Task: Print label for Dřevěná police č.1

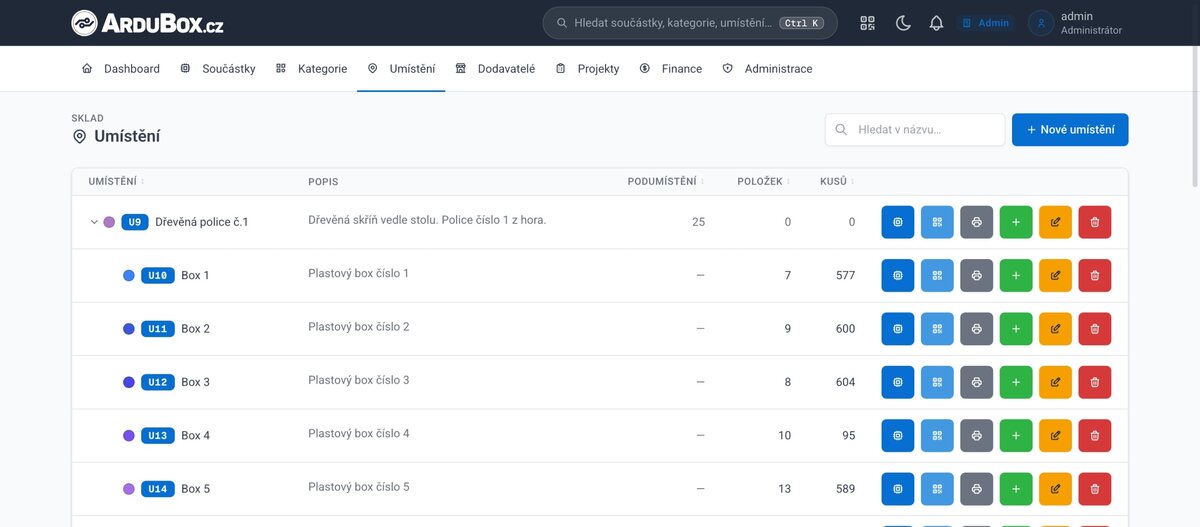Action: coord(977,222)
